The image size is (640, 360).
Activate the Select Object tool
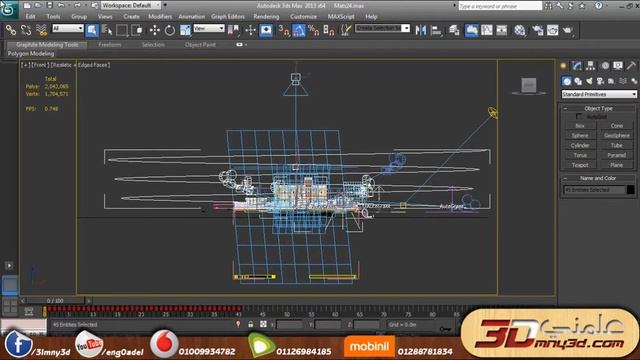[92, 30]
